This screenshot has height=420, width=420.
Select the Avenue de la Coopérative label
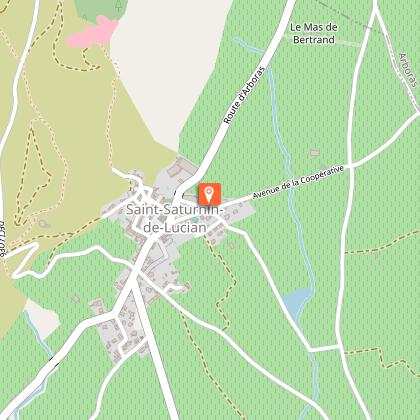coord(298,182)
